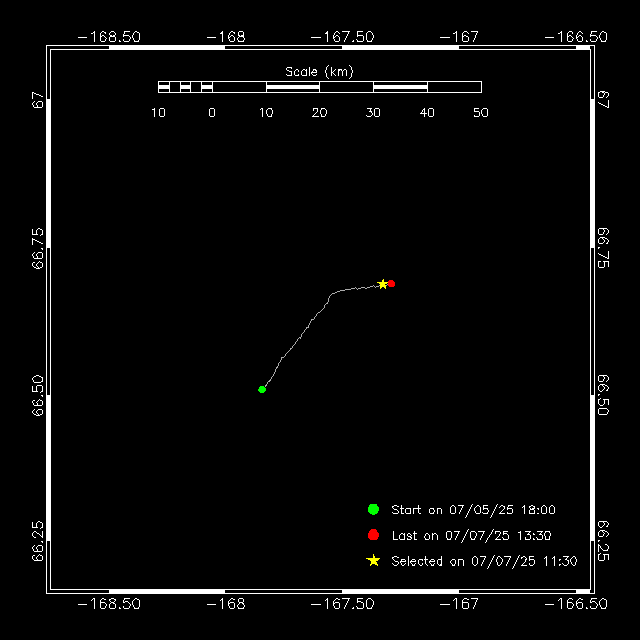Viewport: 640px width, 640px height.
Task: Click the 'Scale (km)' title
Action: [x=319, y=71]
